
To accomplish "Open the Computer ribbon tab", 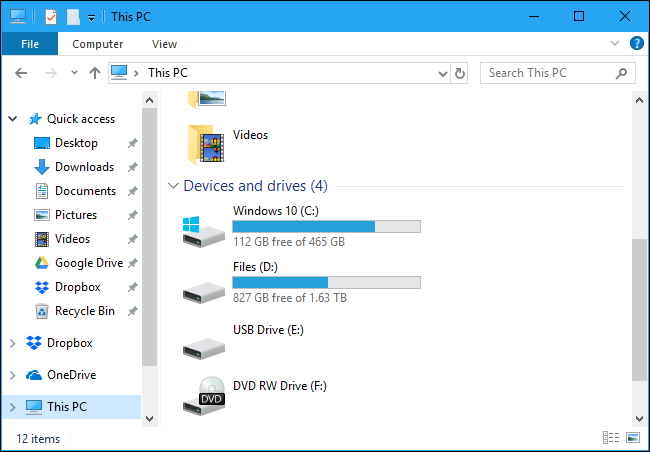I will [x=97, y=44].
